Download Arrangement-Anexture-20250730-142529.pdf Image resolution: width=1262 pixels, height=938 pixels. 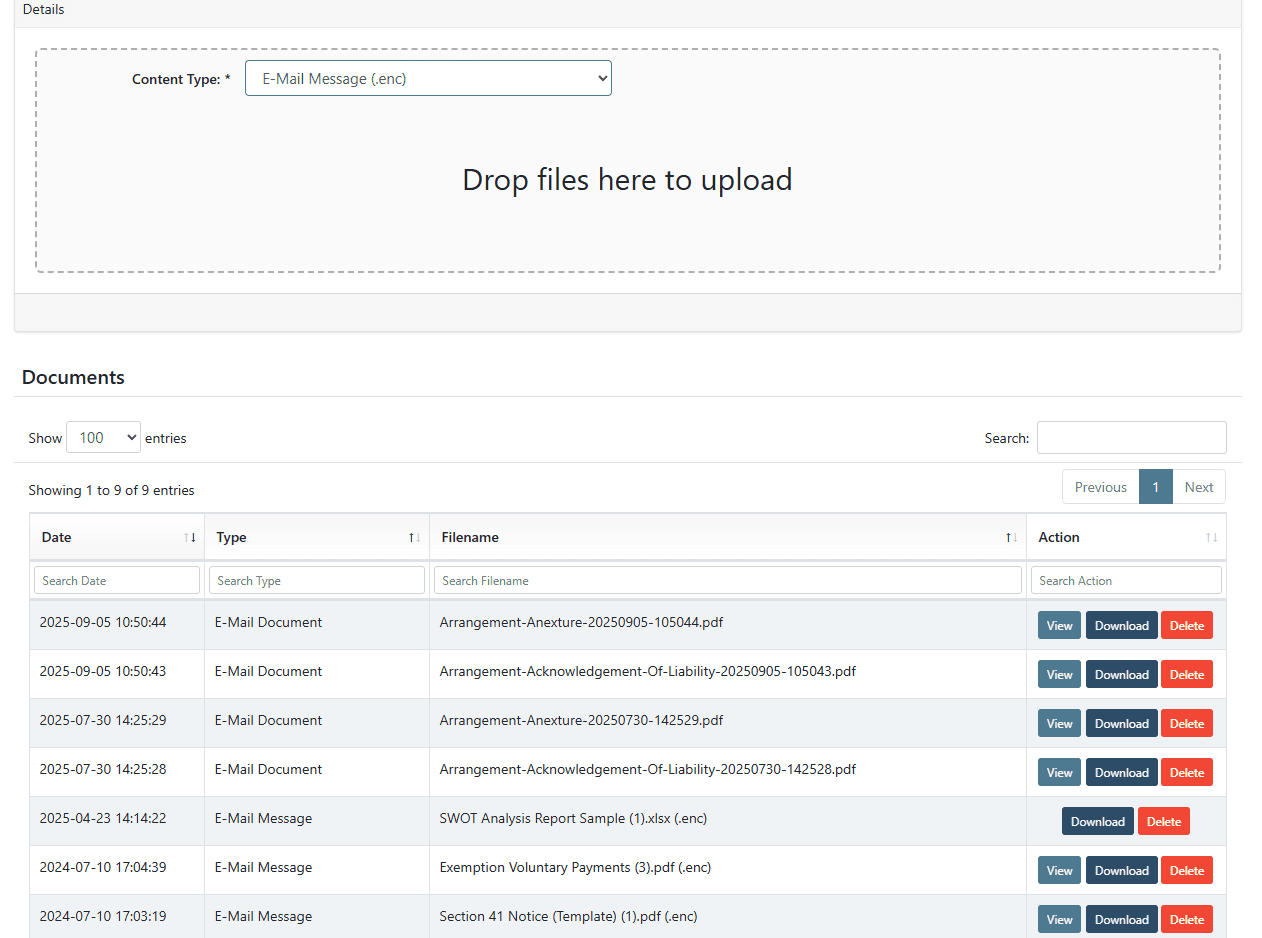tap(1121, 723)
